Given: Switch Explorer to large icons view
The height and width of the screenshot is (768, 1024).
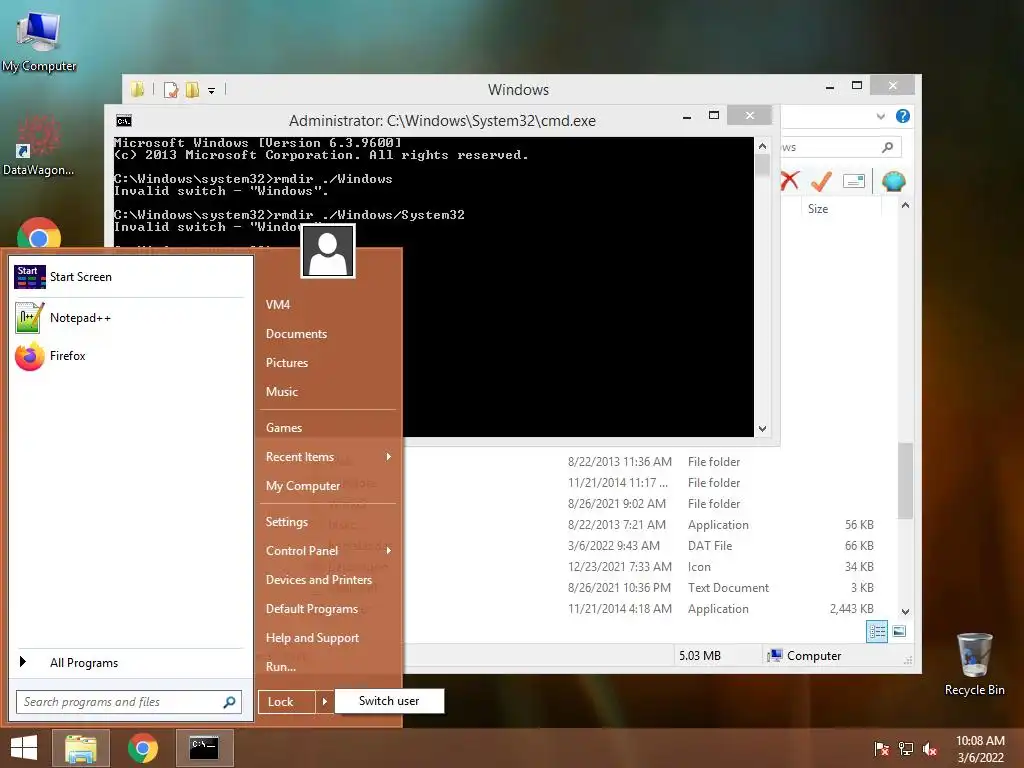Looking at the screenshot, I should coord(899,632).
